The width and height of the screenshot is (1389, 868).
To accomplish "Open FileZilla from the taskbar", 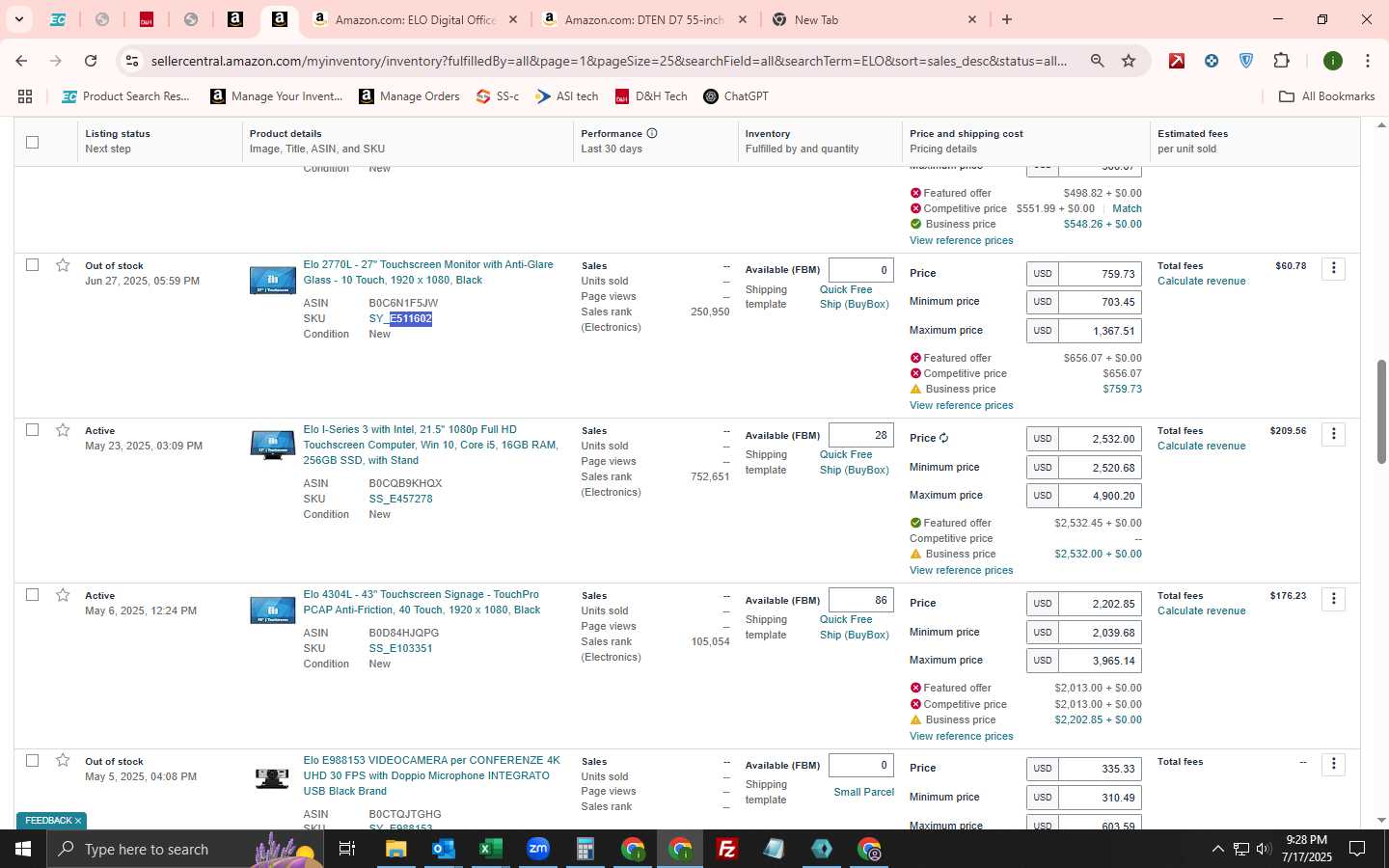I will [x=727, y=849].
